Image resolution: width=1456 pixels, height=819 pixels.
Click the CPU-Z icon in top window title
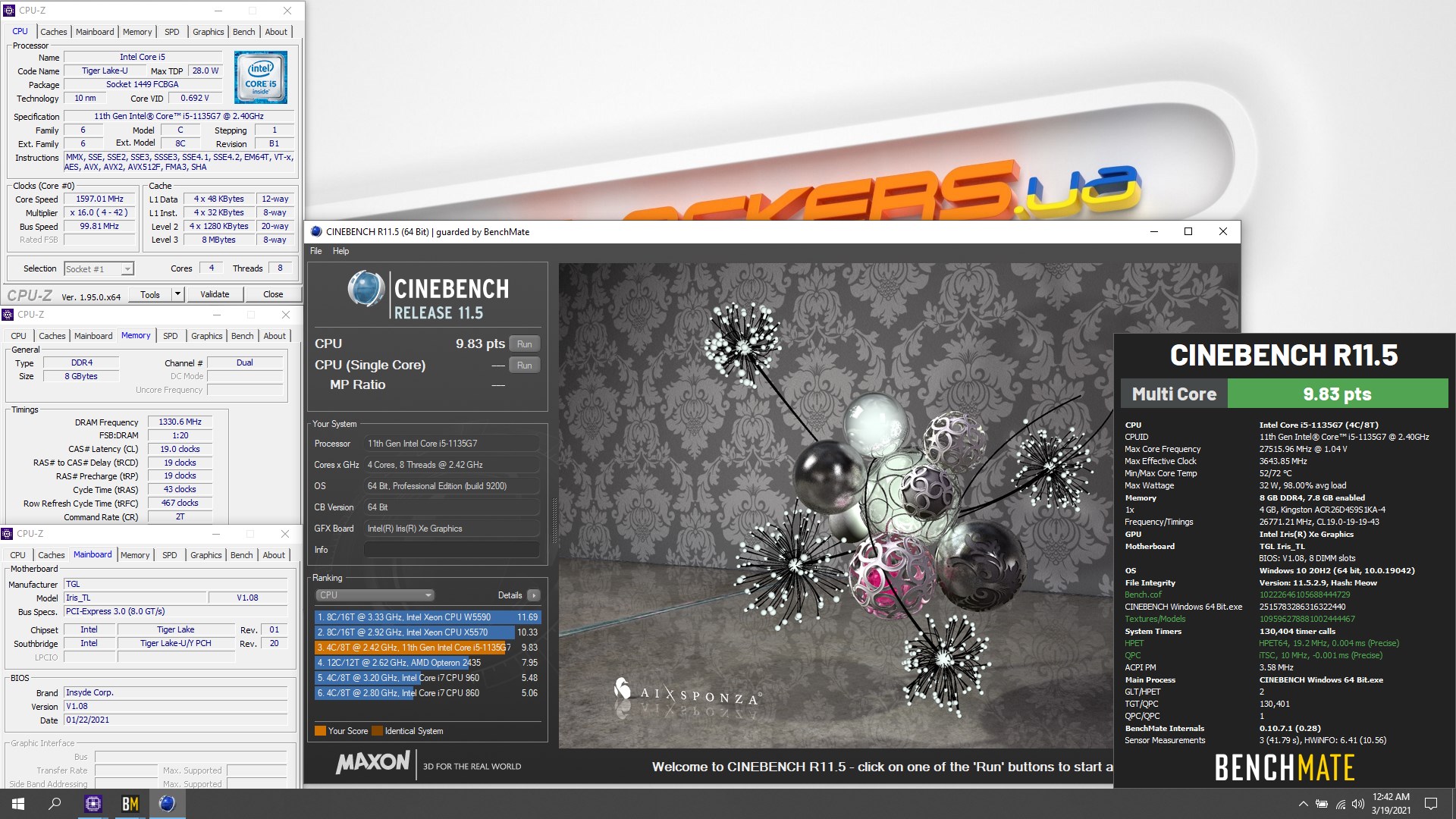9,11
